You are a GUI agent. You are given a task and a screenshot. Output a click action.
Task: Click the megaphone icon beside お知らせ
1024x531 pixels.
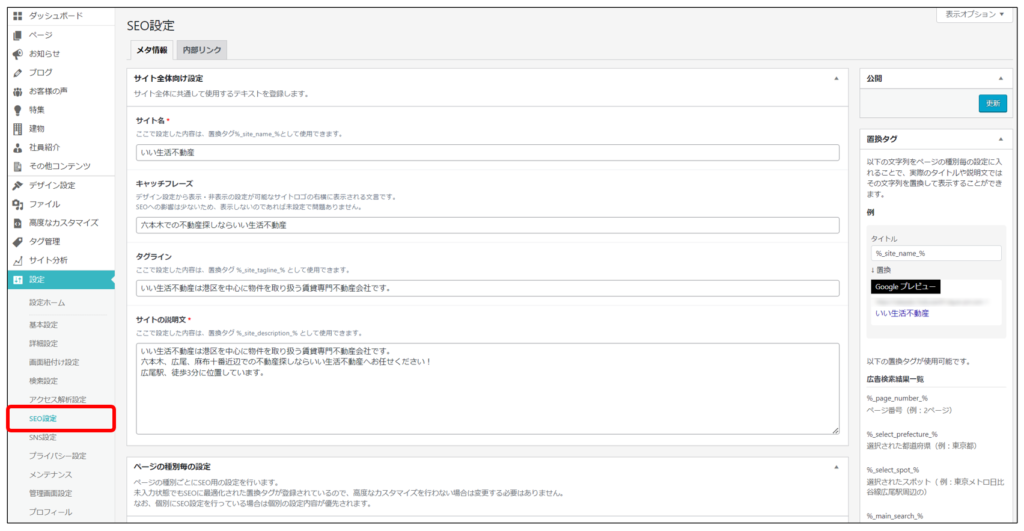point(18,53)
